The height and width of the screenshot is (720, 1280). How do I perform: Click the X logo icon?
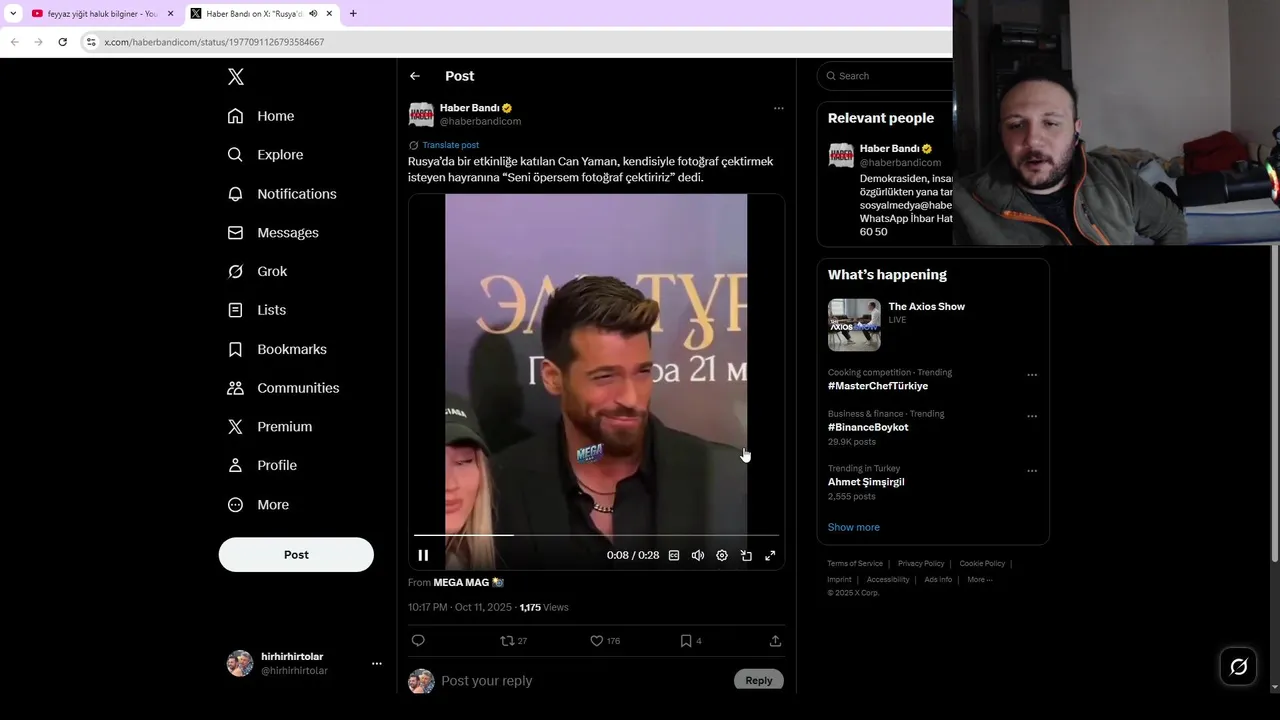point(236,77)
